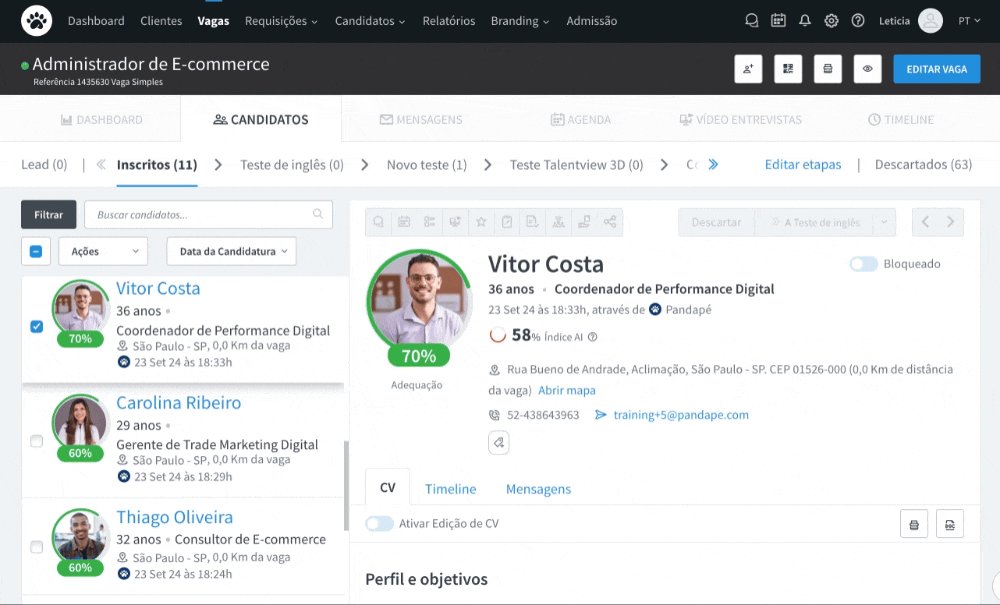Enable the Ativar Edição de CV toggle
Screen dimensions: 1000x605
tap(379, 523)
